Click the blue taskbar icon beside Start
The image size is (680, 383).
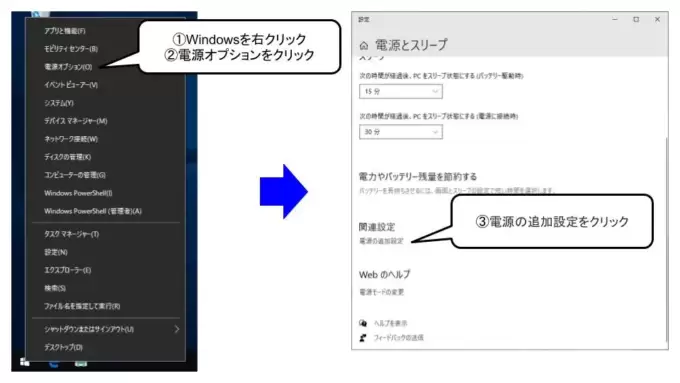[x=54, y=363]
